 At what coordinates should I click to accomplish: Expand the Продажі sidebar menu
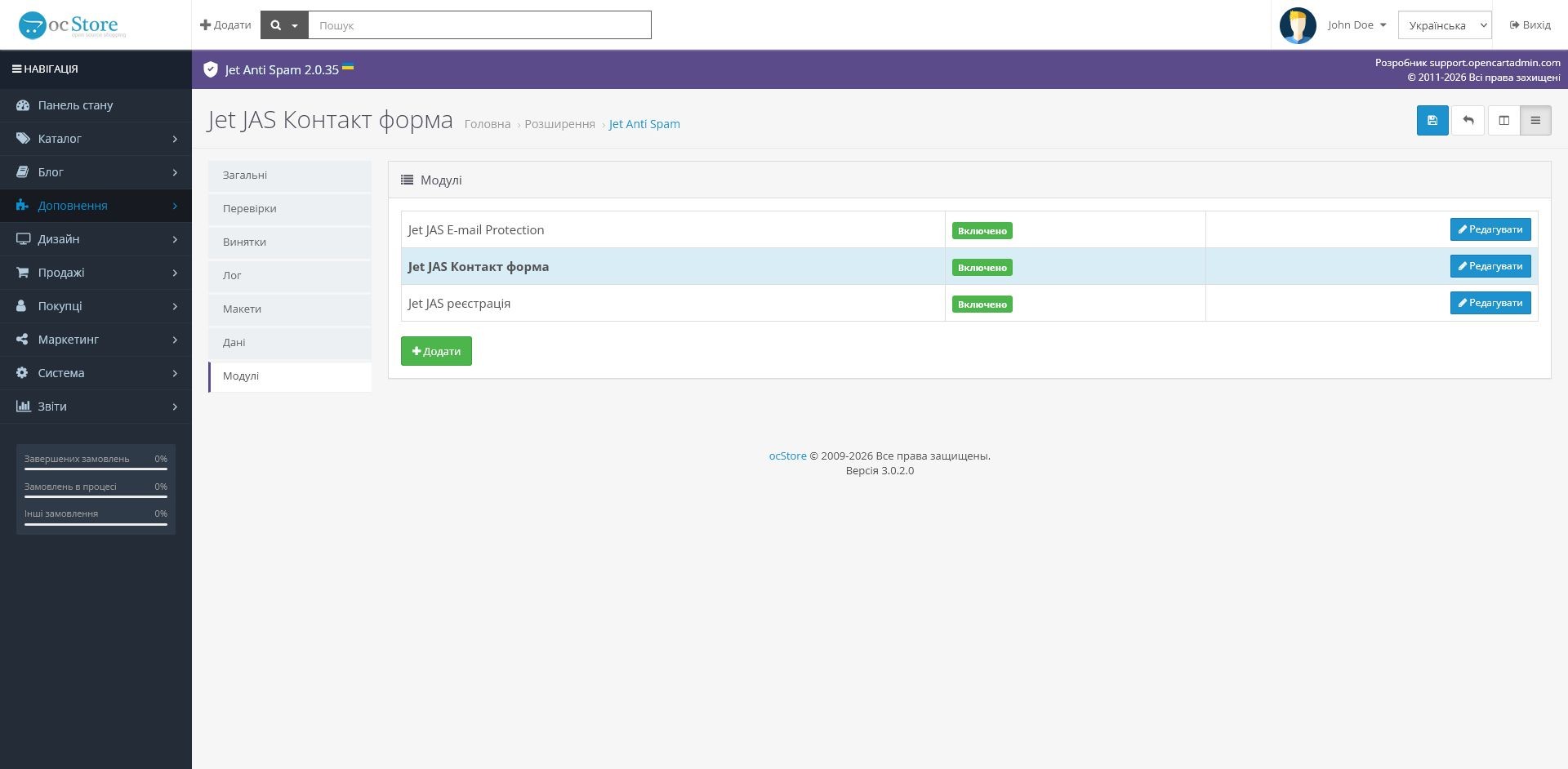coord(96,273)
